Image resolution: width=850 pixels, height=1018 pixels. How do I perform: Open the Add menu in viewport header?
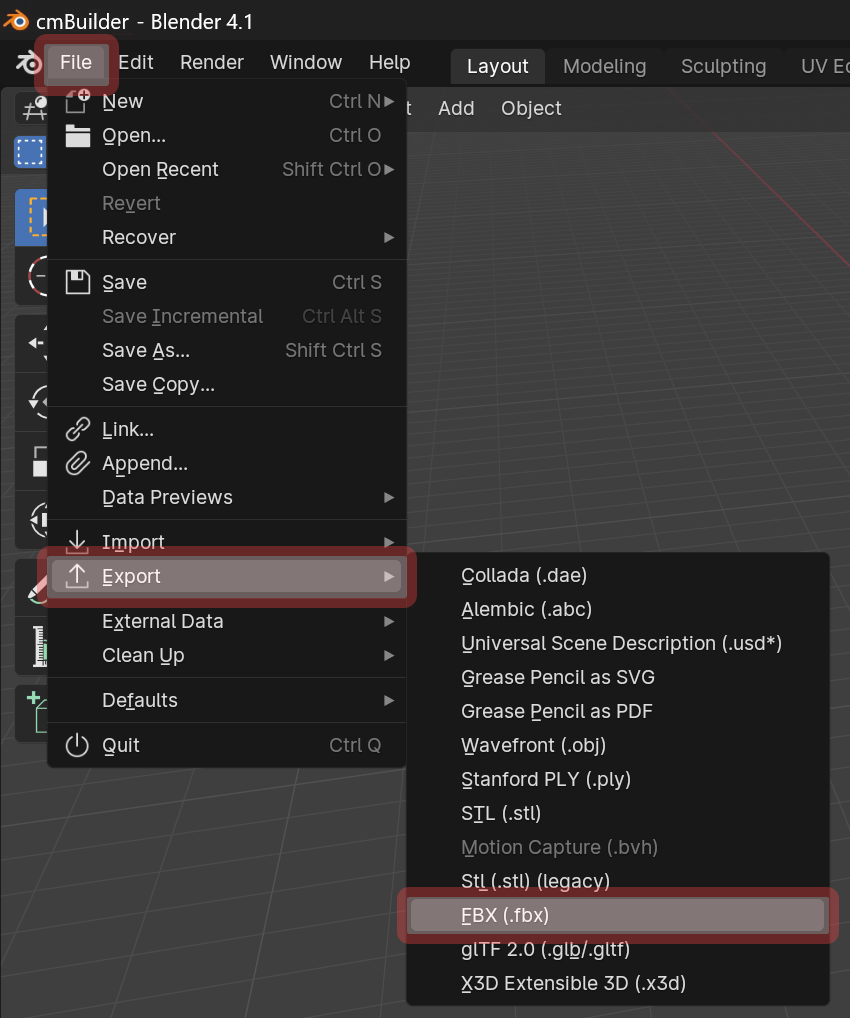coord(456,108)
